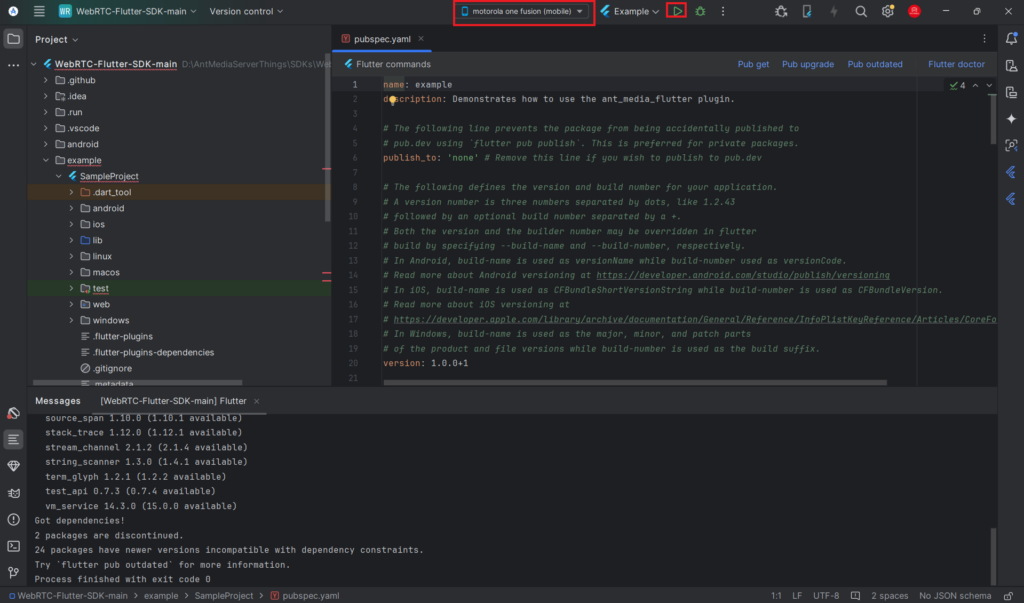Click the editor horizontal scrollbar
Screen dimensions: 1024x603
tap(635, 383)
